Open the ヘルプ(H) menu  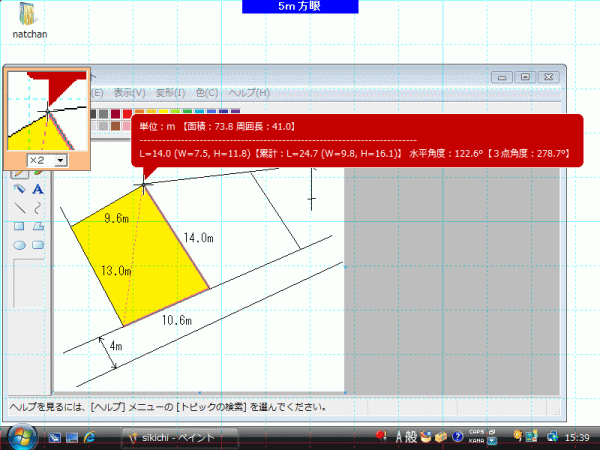(x=249, y=93)
